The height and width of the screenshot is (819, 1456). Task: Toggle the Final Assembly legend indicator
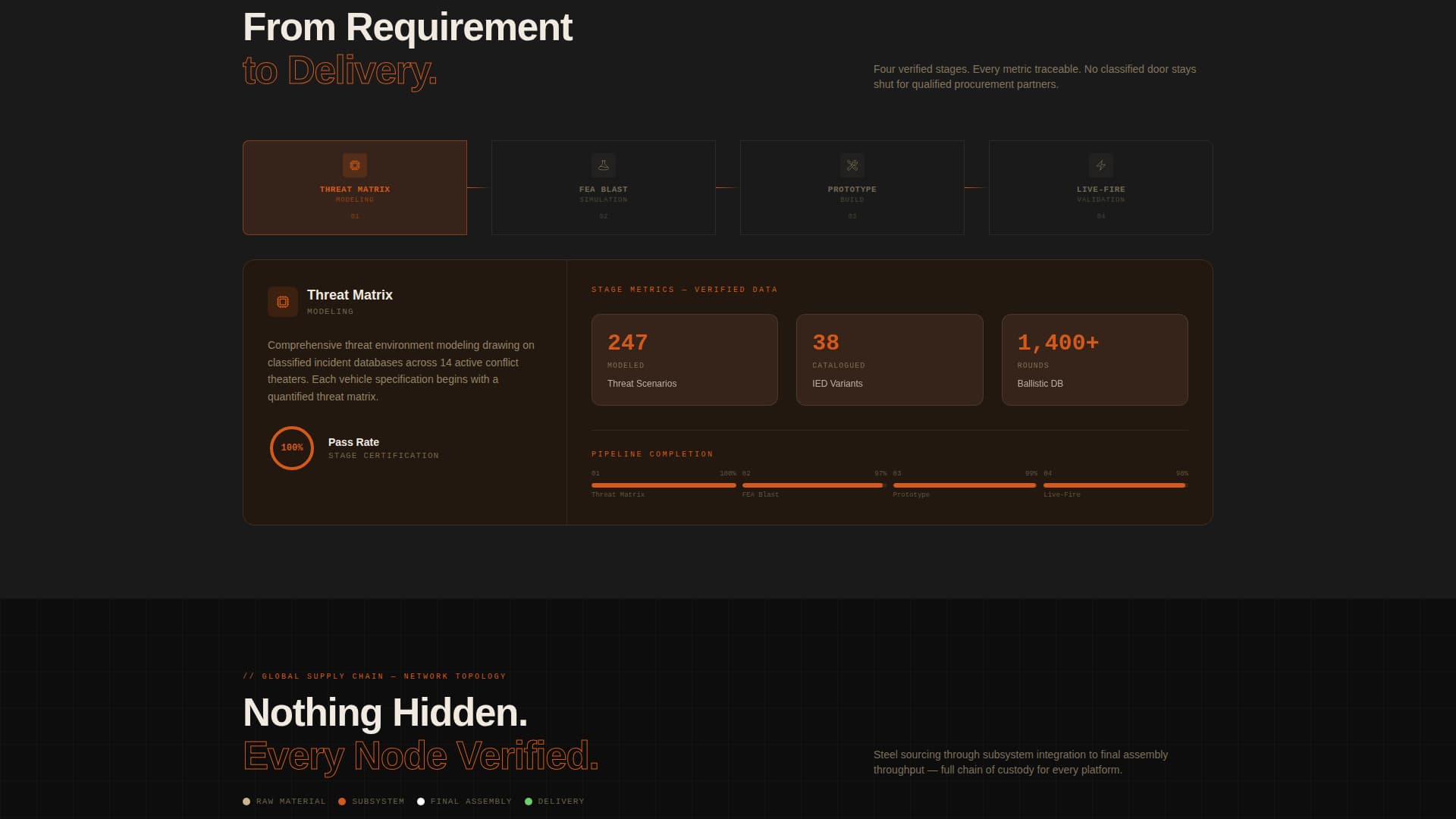(421, 801)
